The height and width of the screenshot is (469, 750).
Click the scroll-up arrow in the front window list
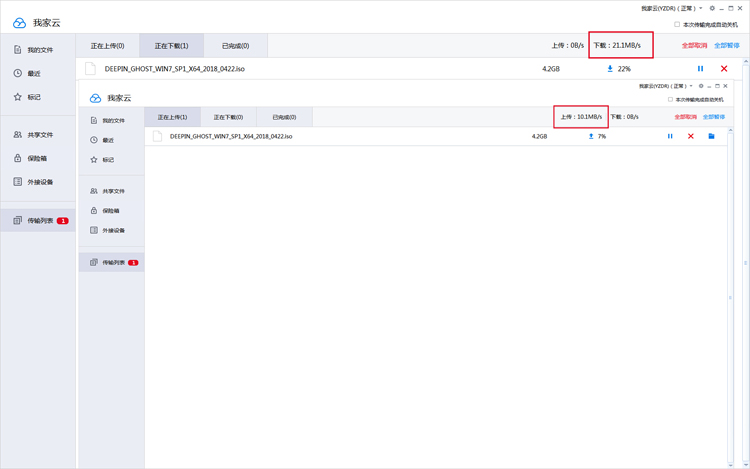[730, 131]
